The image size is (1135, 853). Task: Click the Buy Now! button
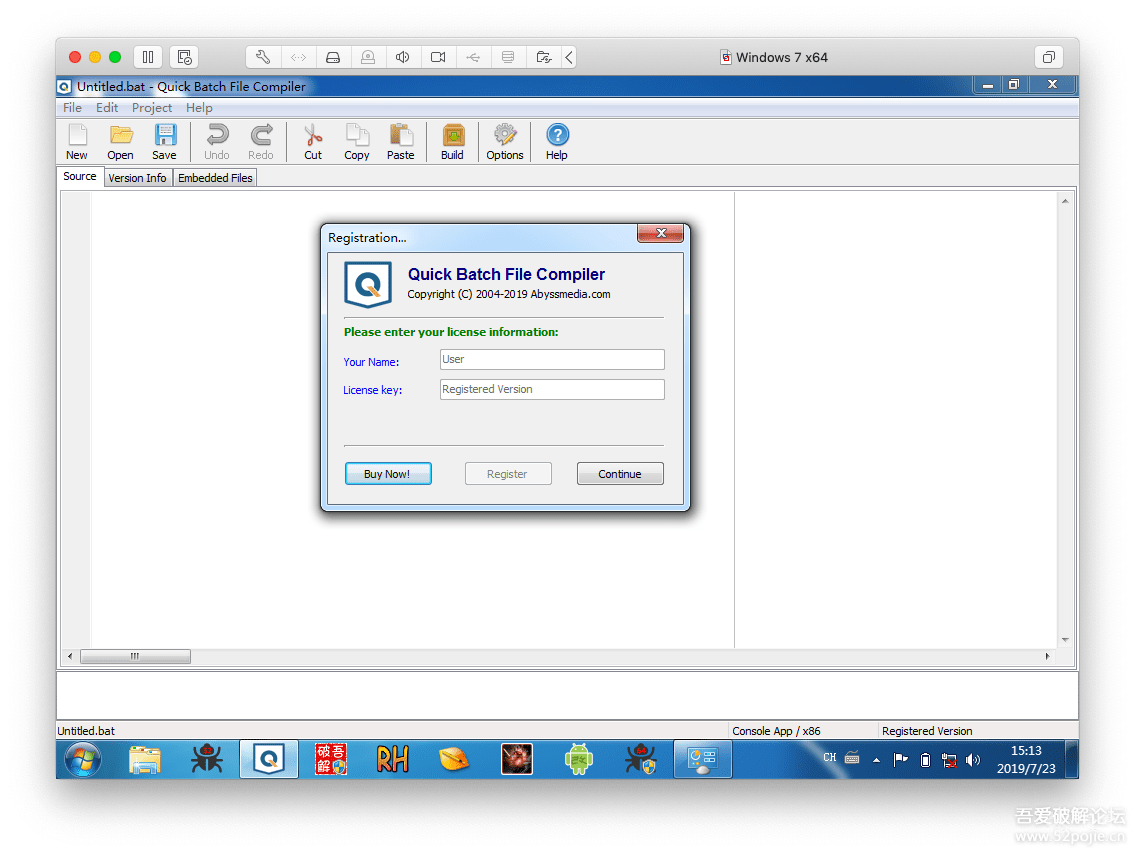tap(388, 474)
